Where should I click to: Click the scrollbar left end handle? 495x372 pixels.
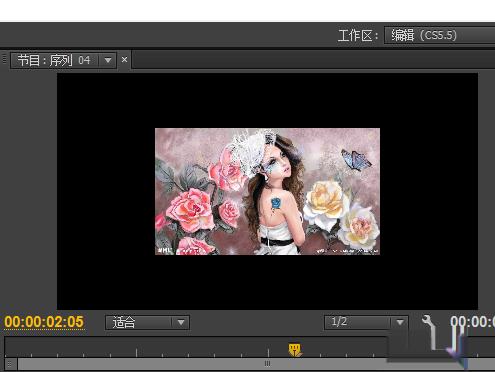[10, 364]
